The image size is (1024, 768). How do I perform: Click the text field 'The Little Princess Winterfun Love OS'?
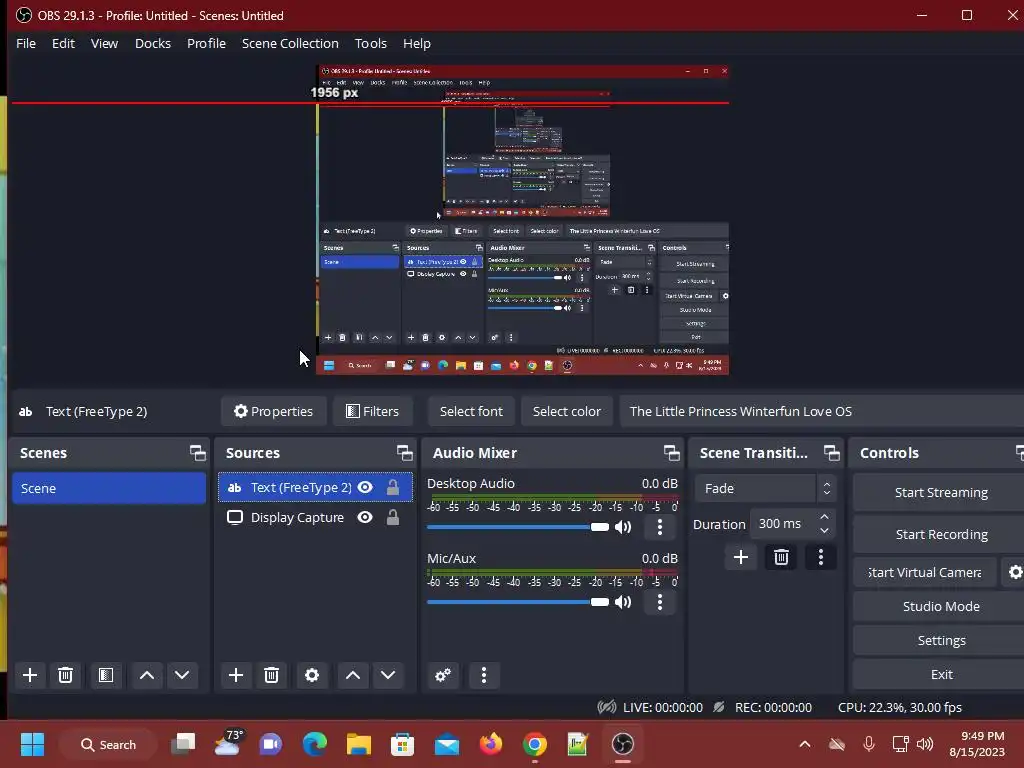(x=822, y=411)
